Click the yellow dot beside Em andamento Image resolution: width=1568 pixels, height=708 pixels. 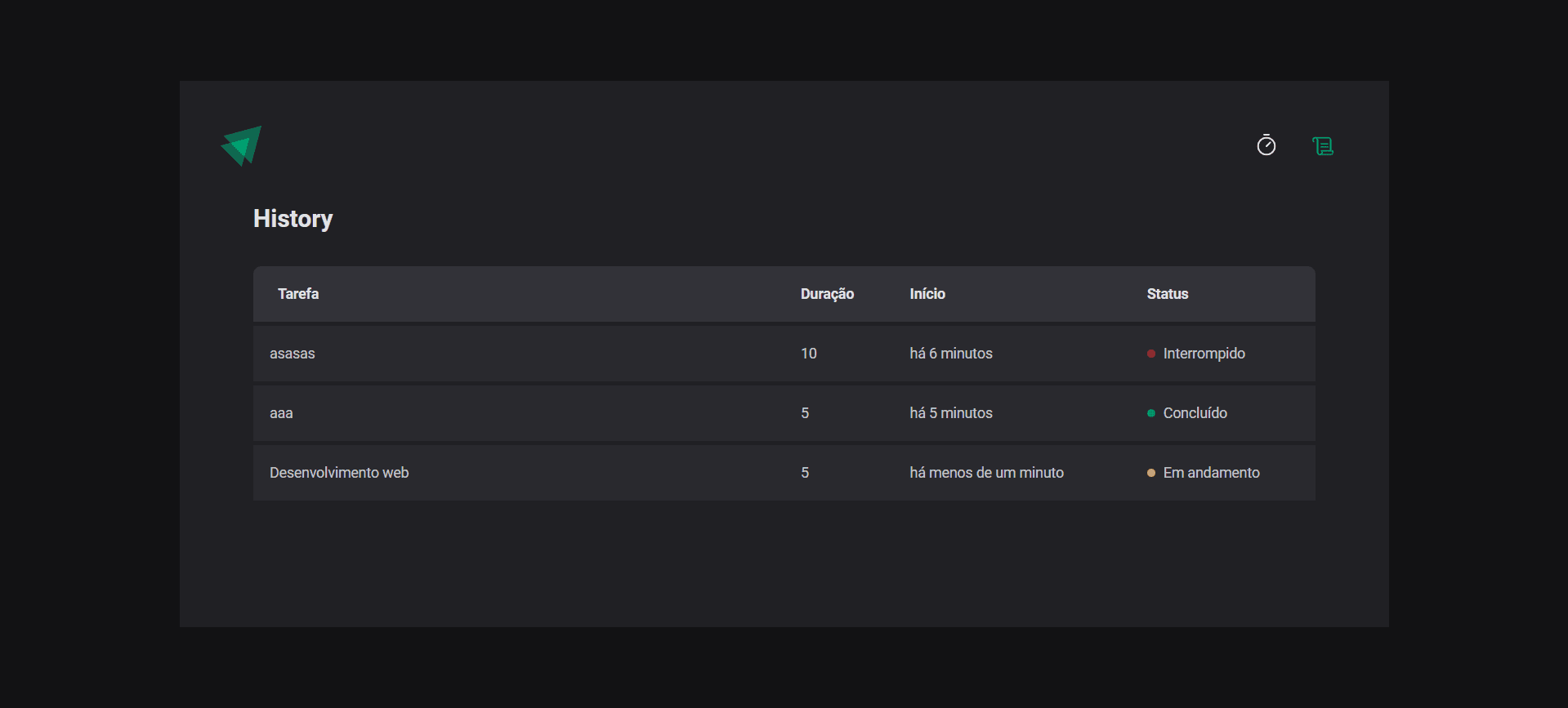pyautogui.click(x=1151, y=473)
